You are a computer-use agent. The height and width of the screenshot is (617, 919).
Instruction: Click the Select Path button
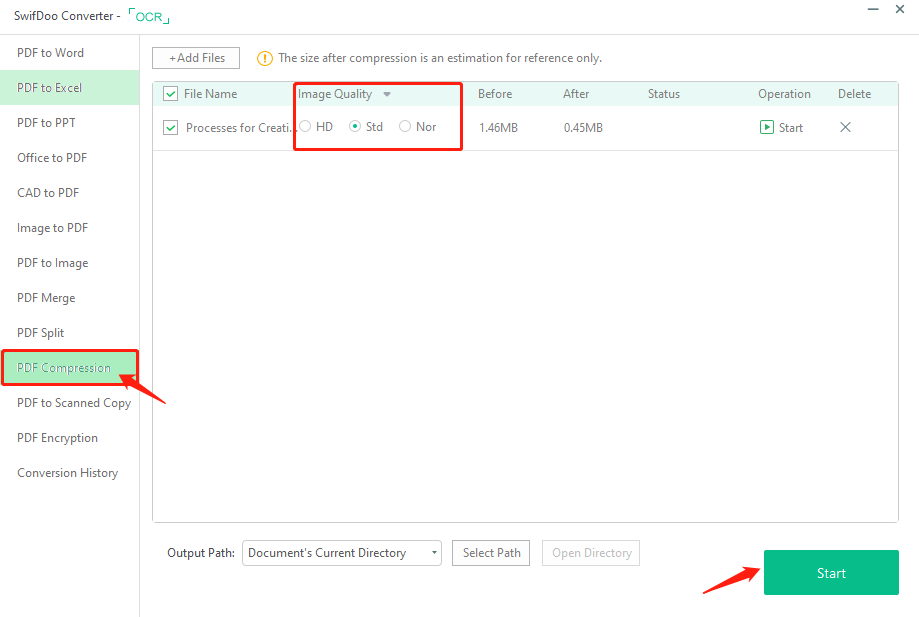pyautogui.click(x=490, y=552)
